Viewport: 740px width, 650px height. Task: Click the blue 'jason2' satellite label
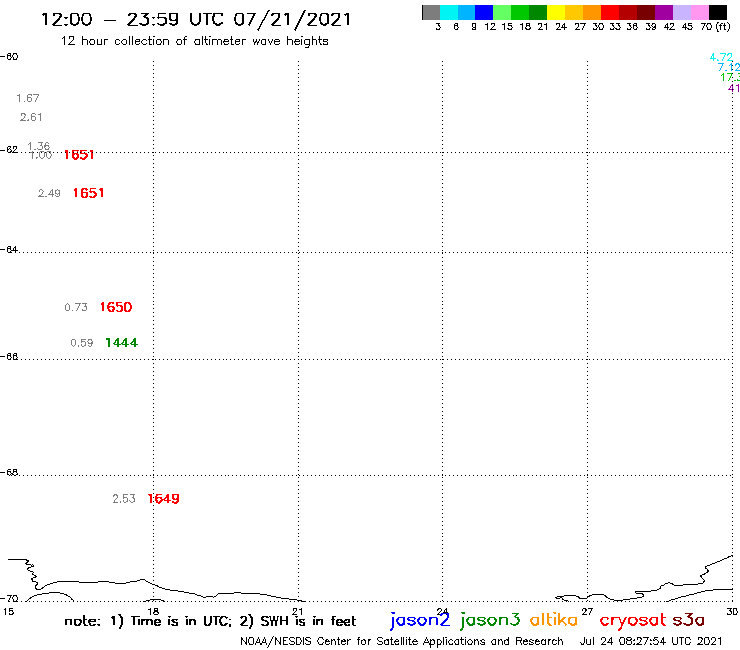[420, 620]
